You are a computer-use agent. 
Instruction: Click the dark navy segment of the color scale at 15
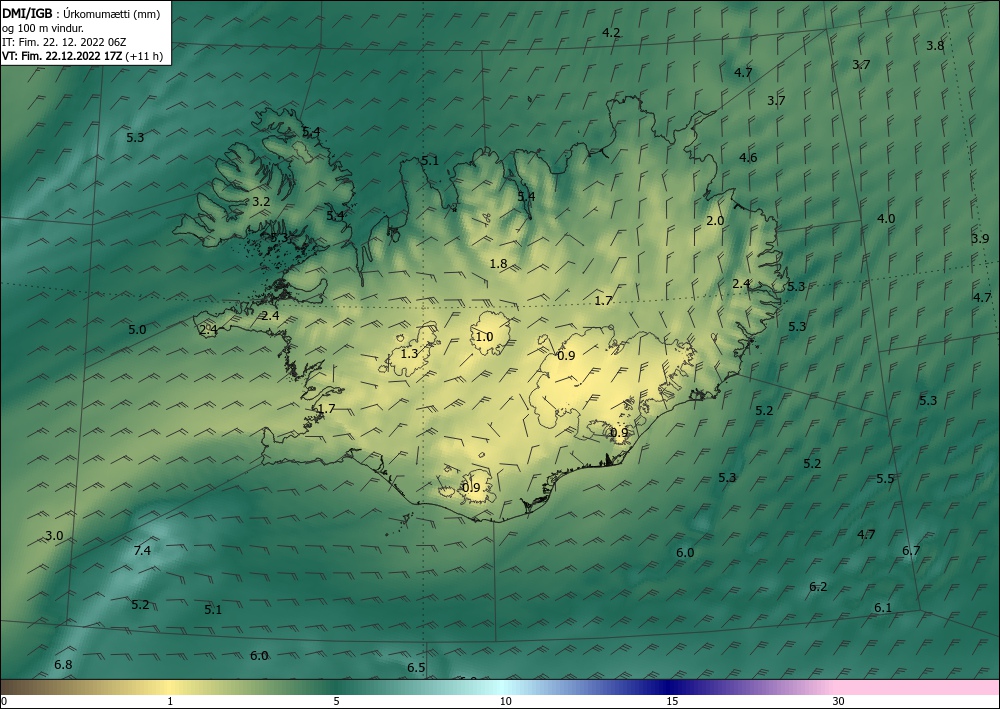672,687
